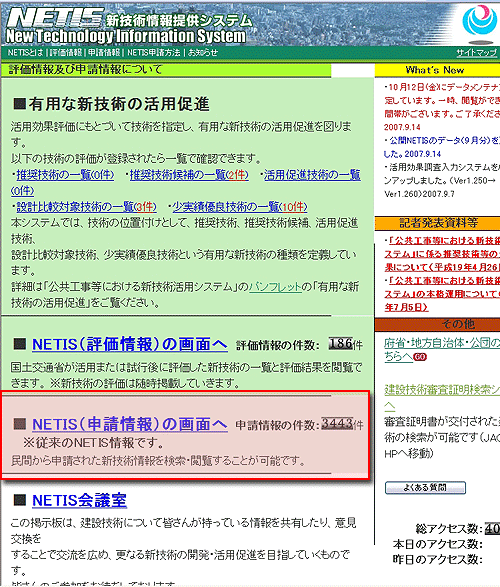Click 10月12日 maintenance notice text

click(x=442, y=107)
